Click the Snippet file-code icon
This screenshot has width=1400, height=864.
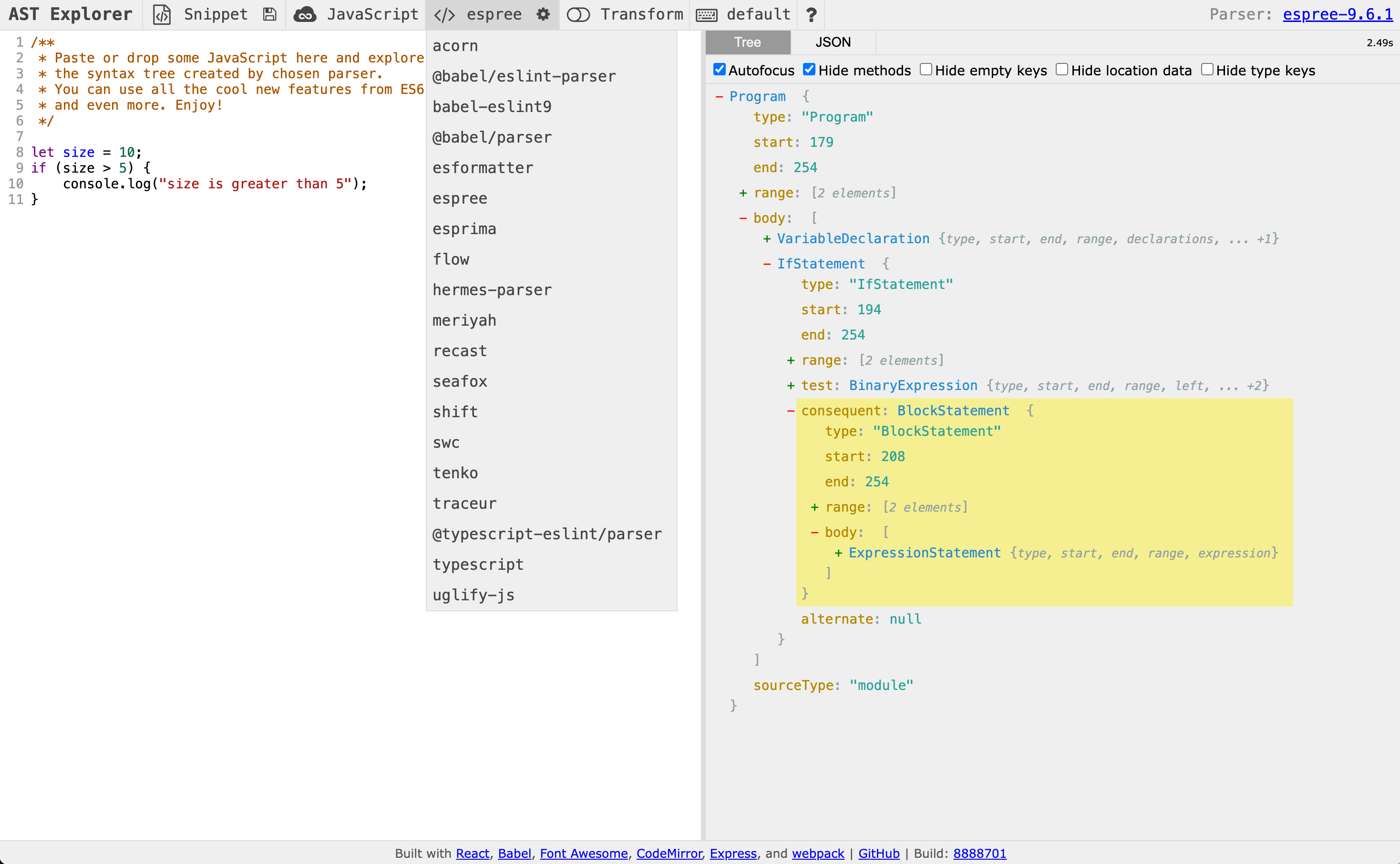(x=162, y=14)
